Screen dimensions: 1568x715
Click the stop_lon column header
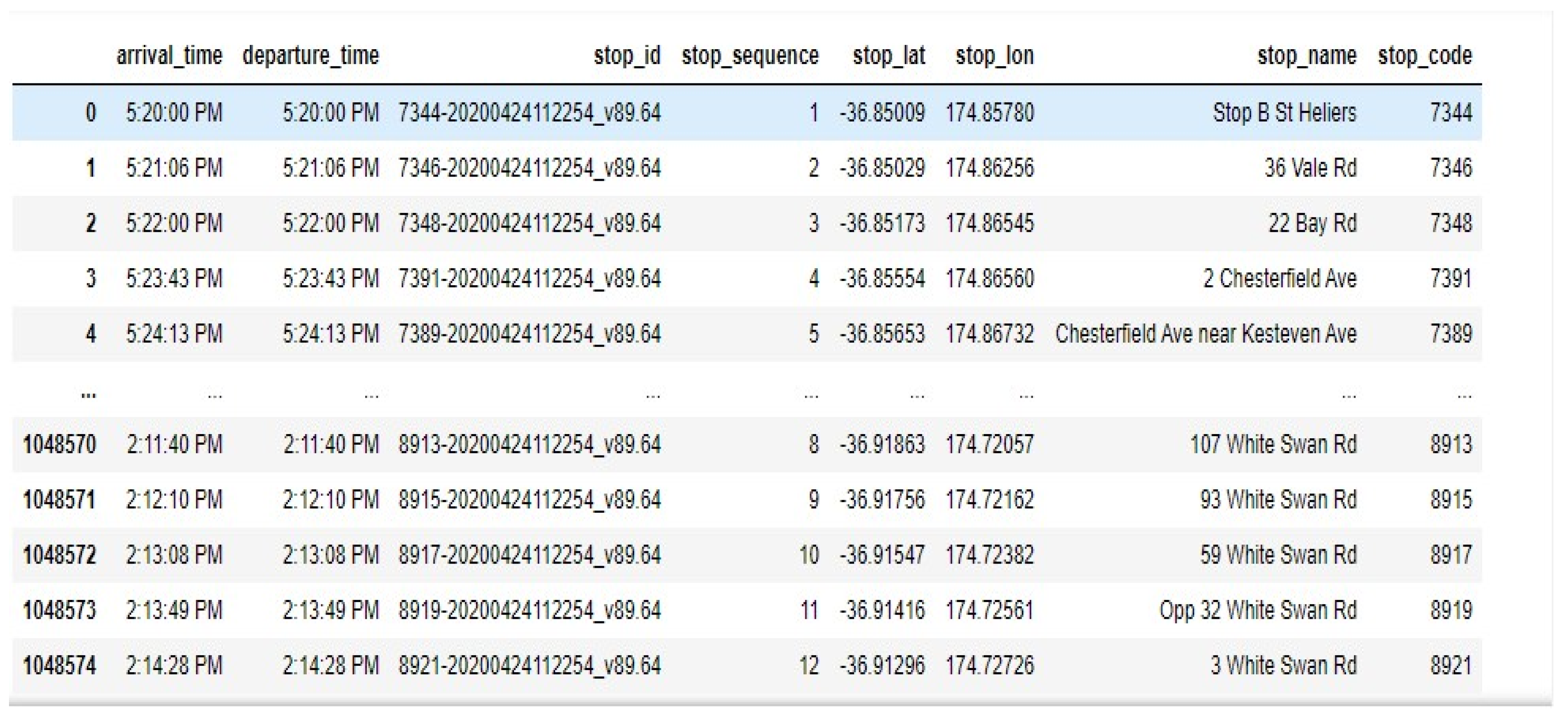coord(994,56)
